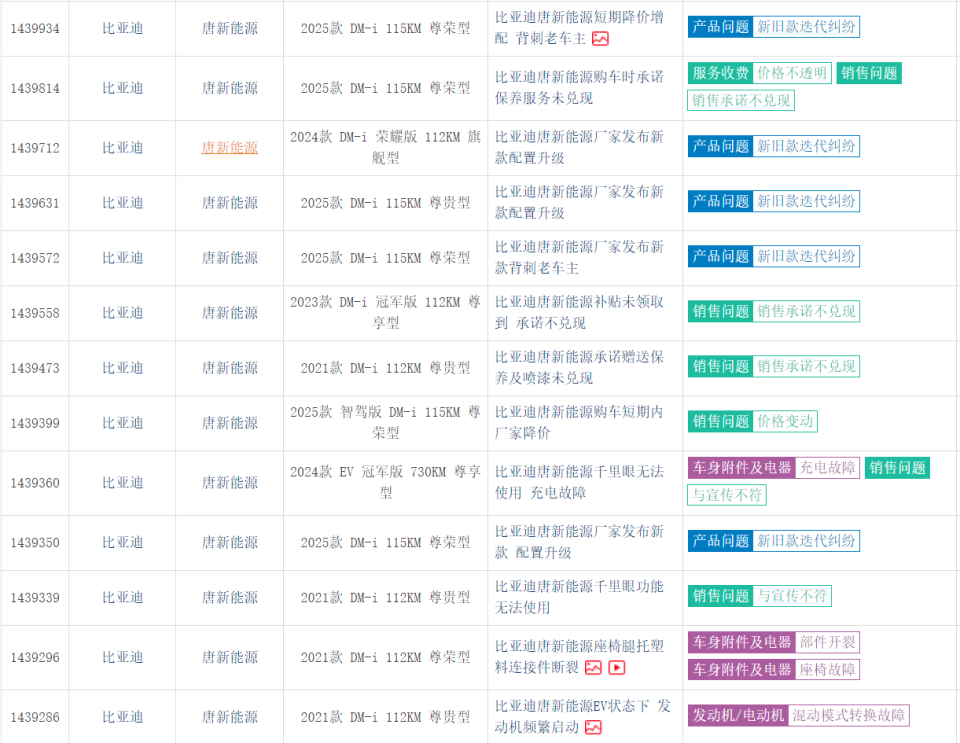Click model '2024款 EV 冠军版 730KM 尊享型'

[x=385, y=483]
